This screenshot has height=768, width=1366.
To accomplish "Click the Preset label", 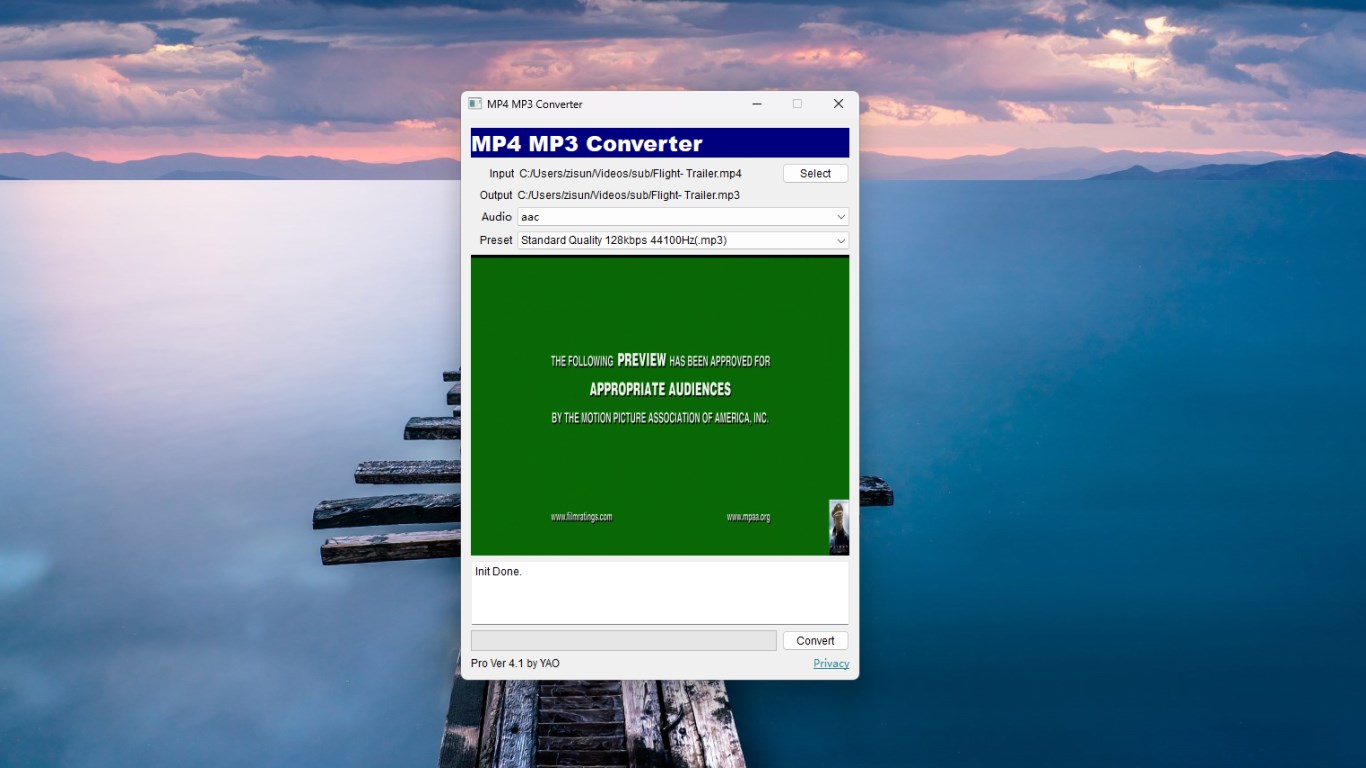I will point(496,240).
